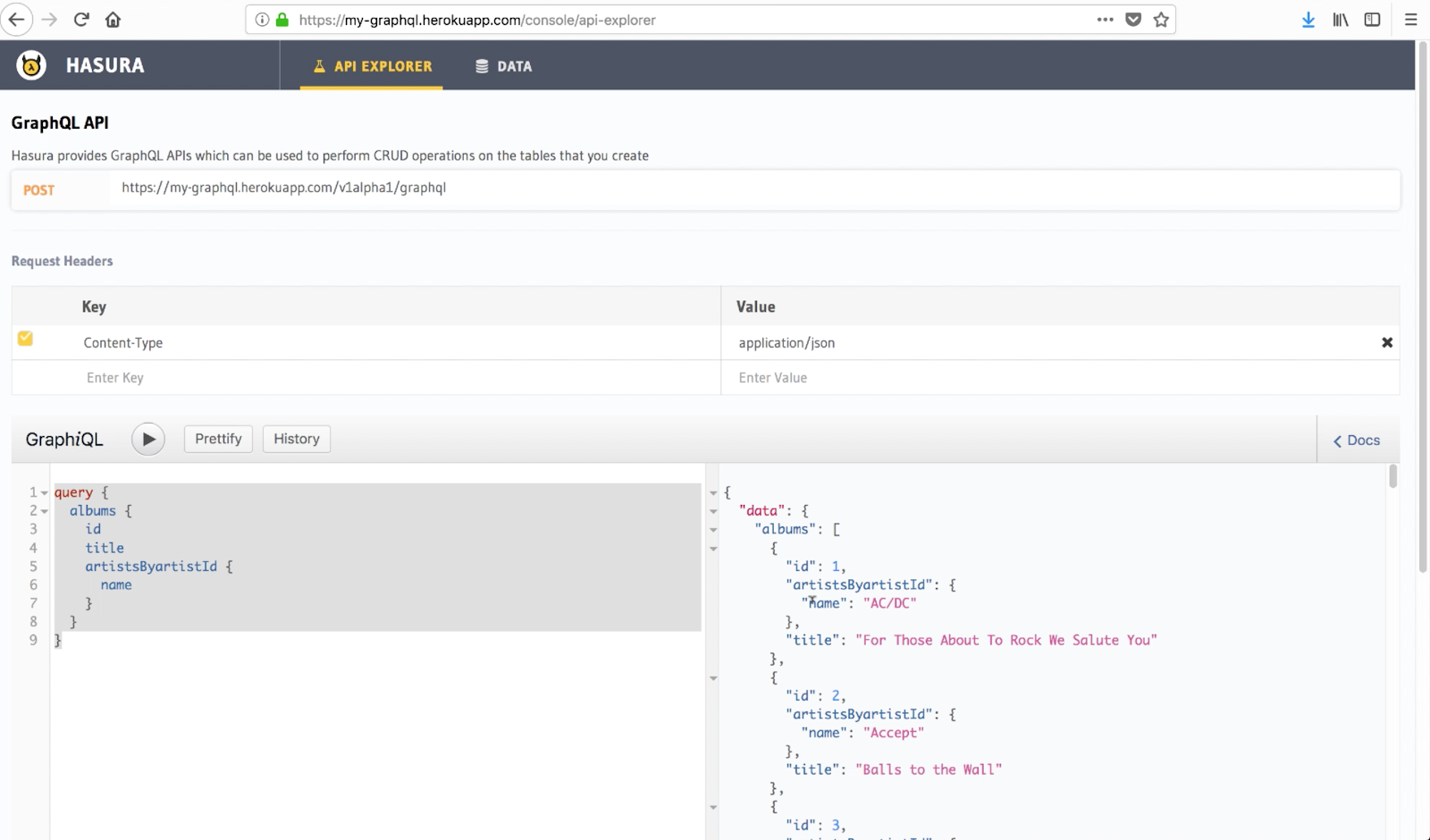Toggle the bookmark star for this page
The height and width of the screenshot is (840, 1430).
point(1160,19)
